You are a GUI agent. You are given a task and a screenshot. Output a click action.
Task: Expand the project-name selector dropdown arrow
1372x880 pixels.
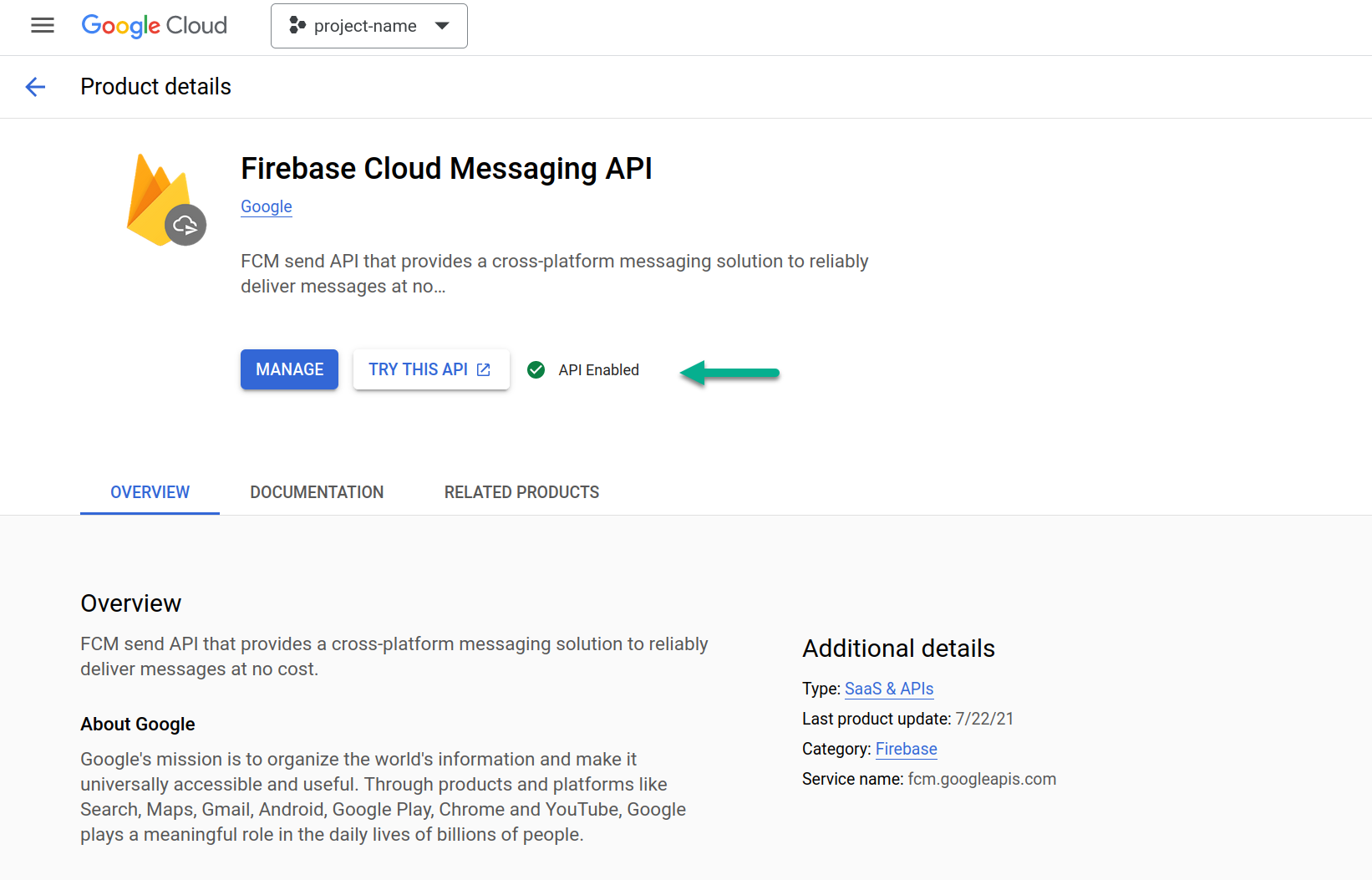[x=442, y=26]
